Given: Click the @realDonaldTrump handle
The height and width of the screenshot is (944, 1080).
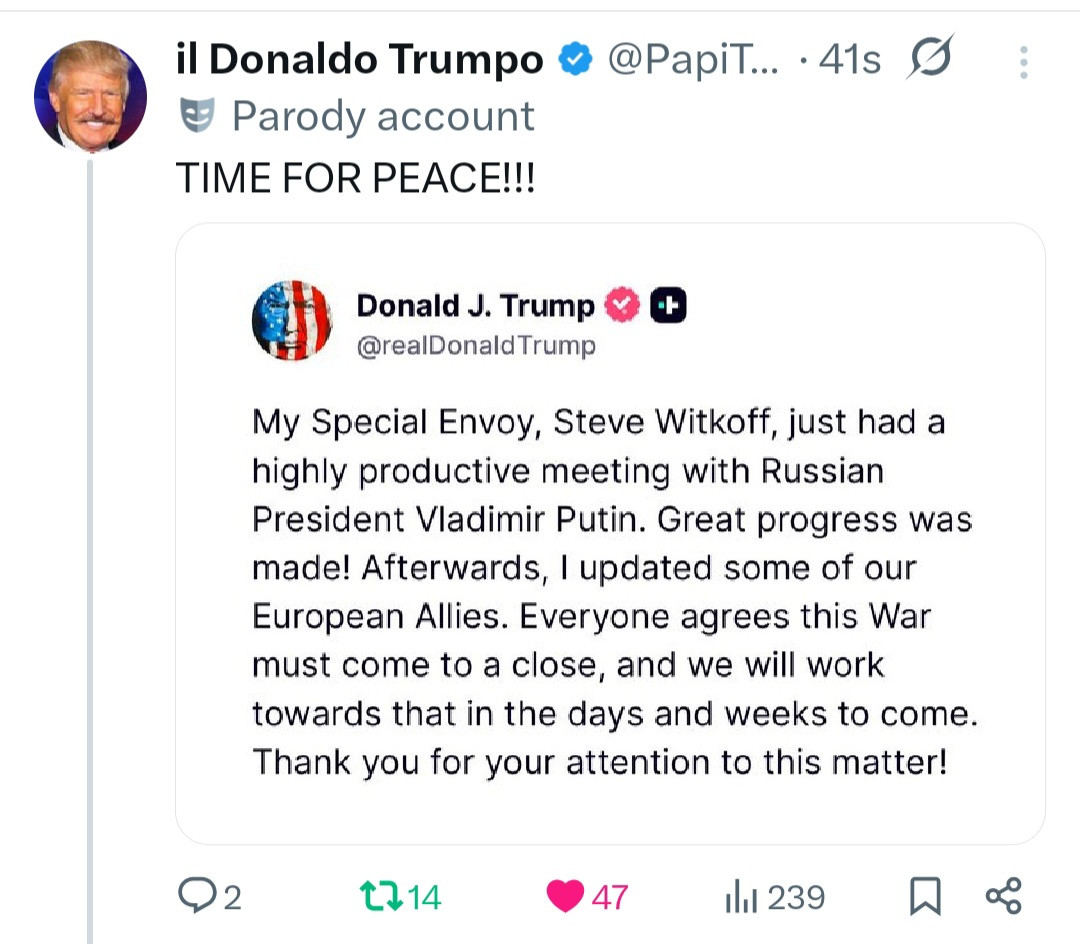Looking at the screenshot, I should pyautogui.click(x=476, y=346).
